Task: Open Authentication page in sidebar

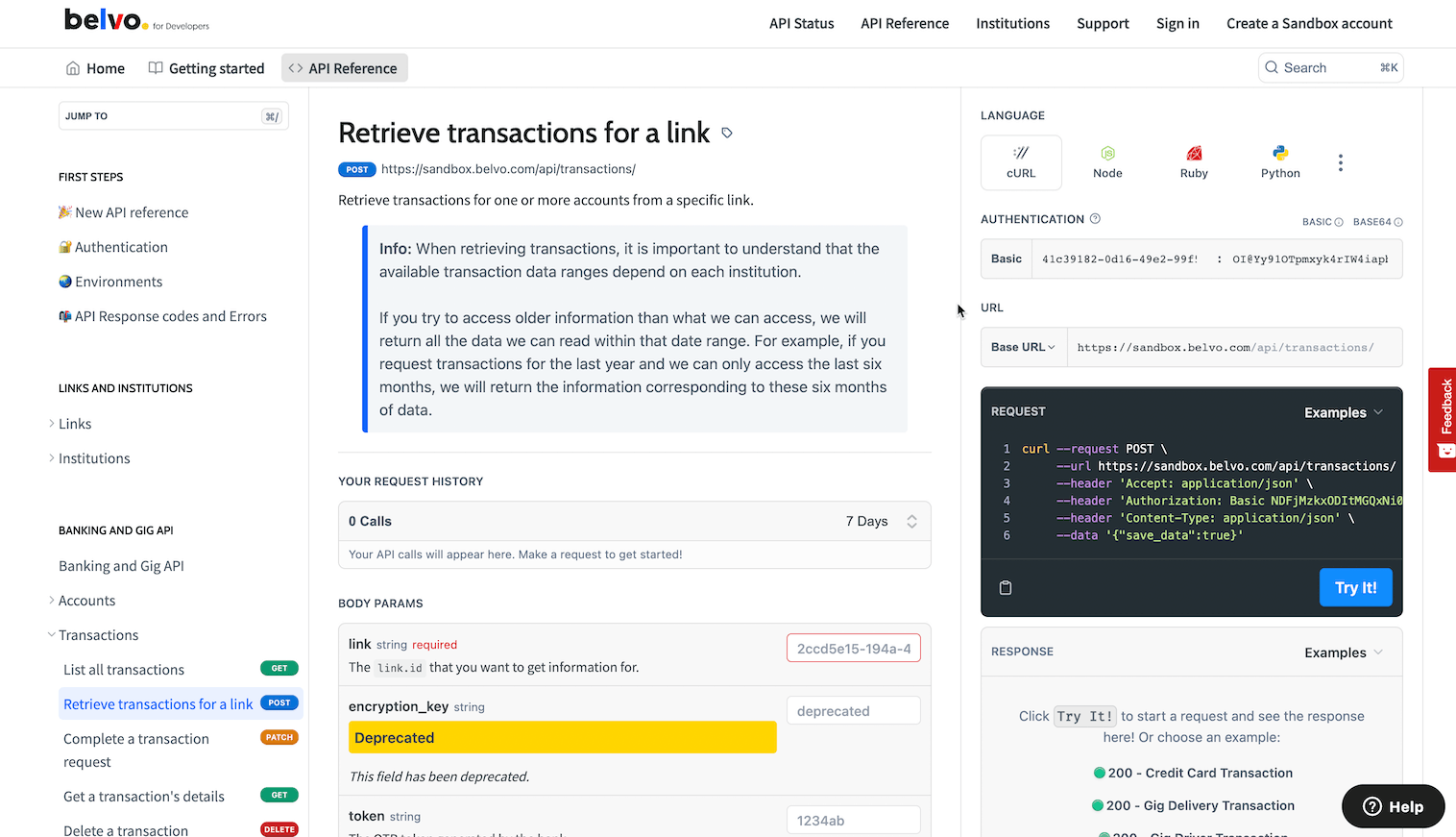Action: [x=113, y=247]
